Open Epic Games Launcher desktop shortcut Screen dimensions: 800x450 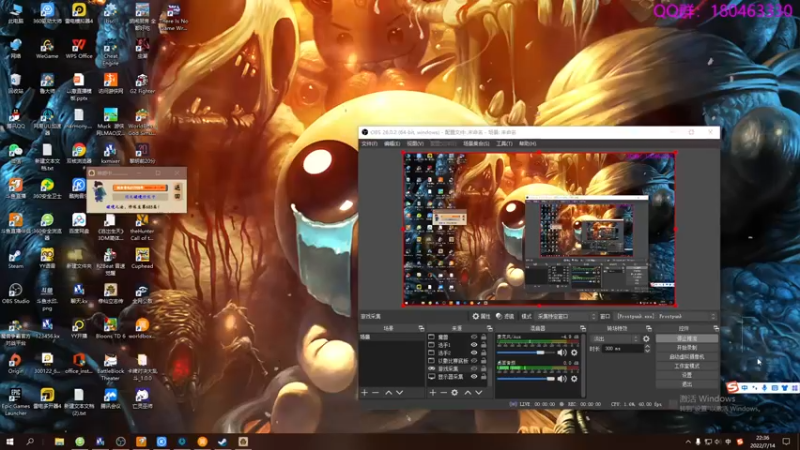[x=15, y=402]
